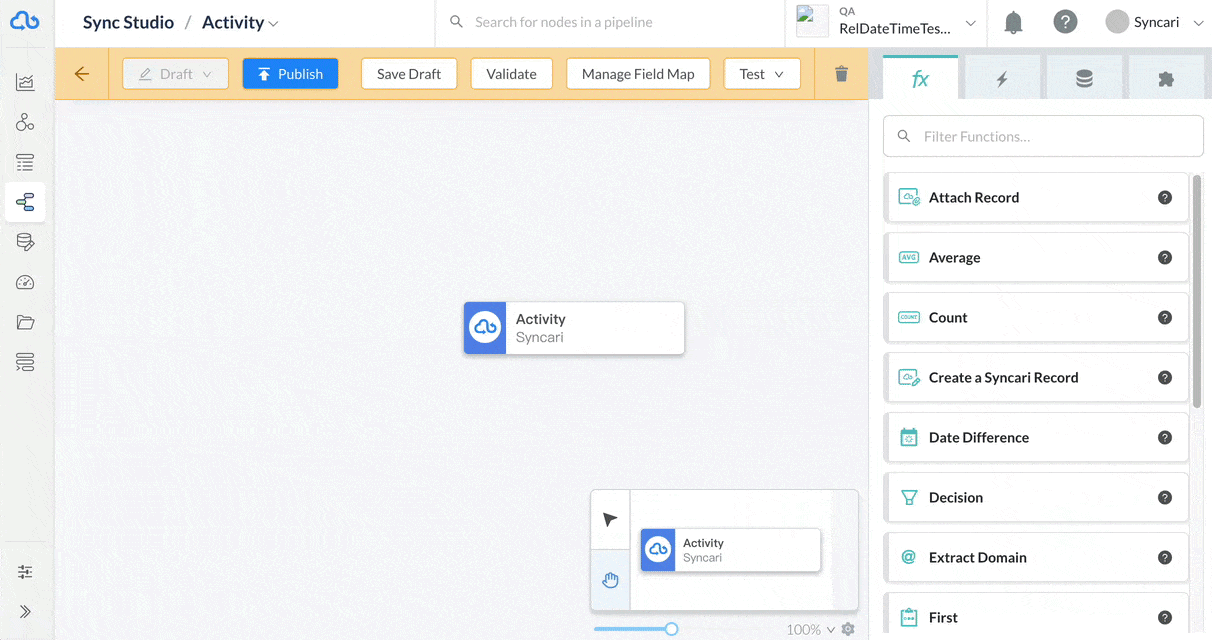
Task: Select the Decision function card
Action: coord(1036,497)
